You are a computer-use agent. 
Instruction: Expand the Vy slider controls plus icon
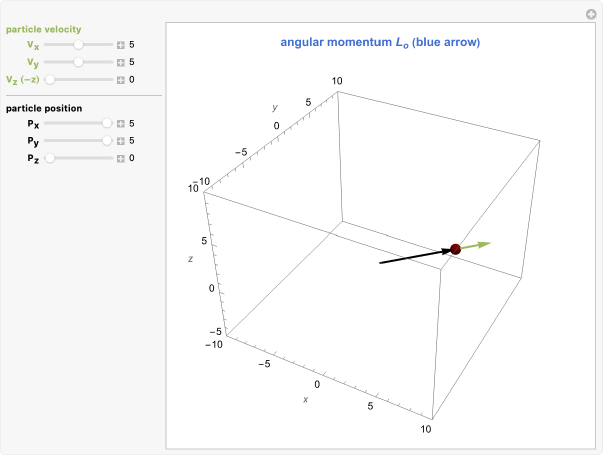121,62
